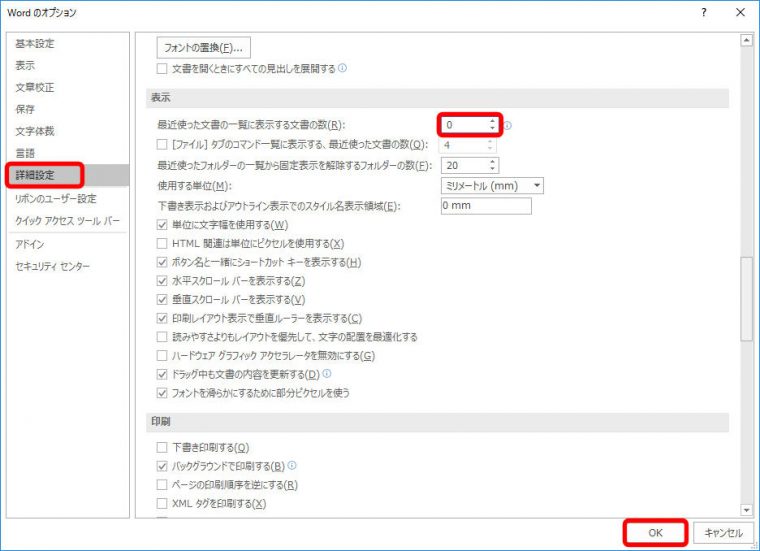Uncheck 単位に文字幅を使用する

coord(162,225)
